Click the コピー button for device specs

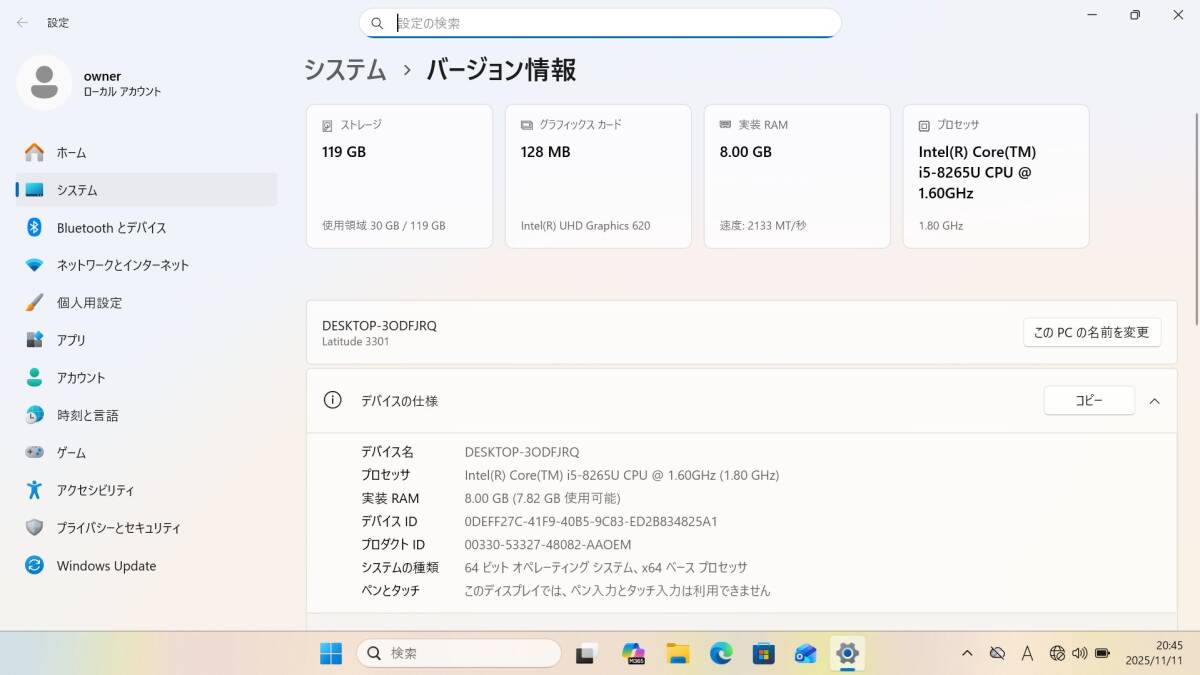pyautogui.click(x=1089, y=399)
